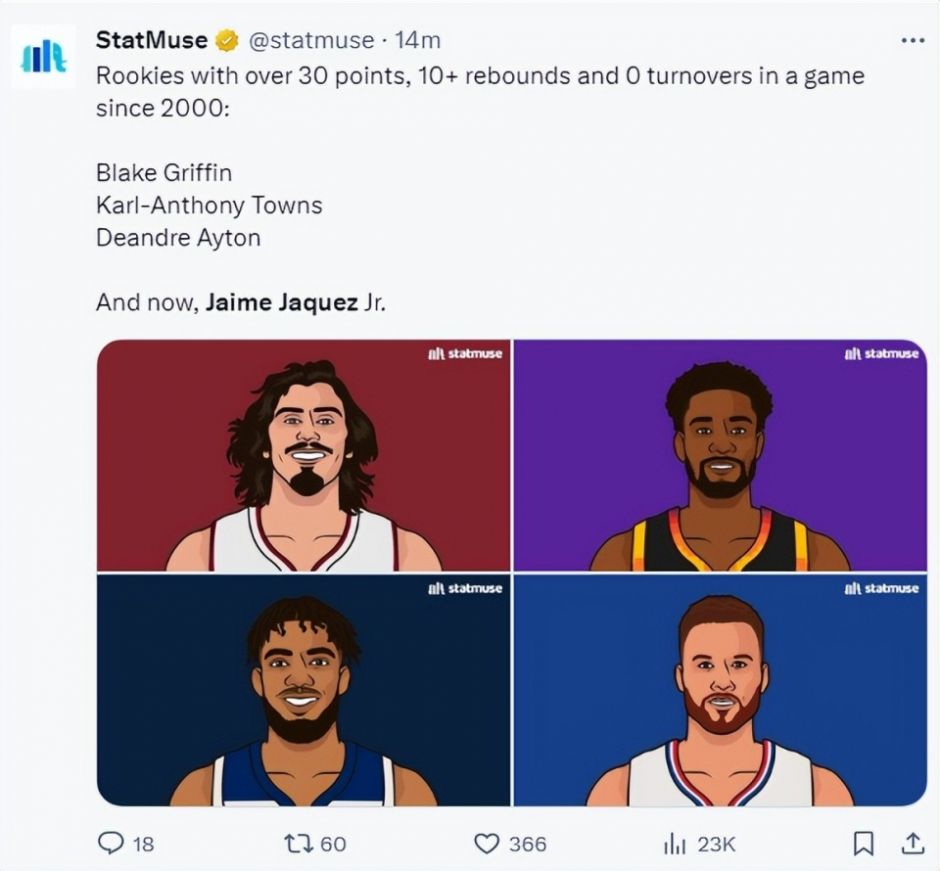Click the gold verified badge
940x871 pixels.
click(x=227, y=41)
